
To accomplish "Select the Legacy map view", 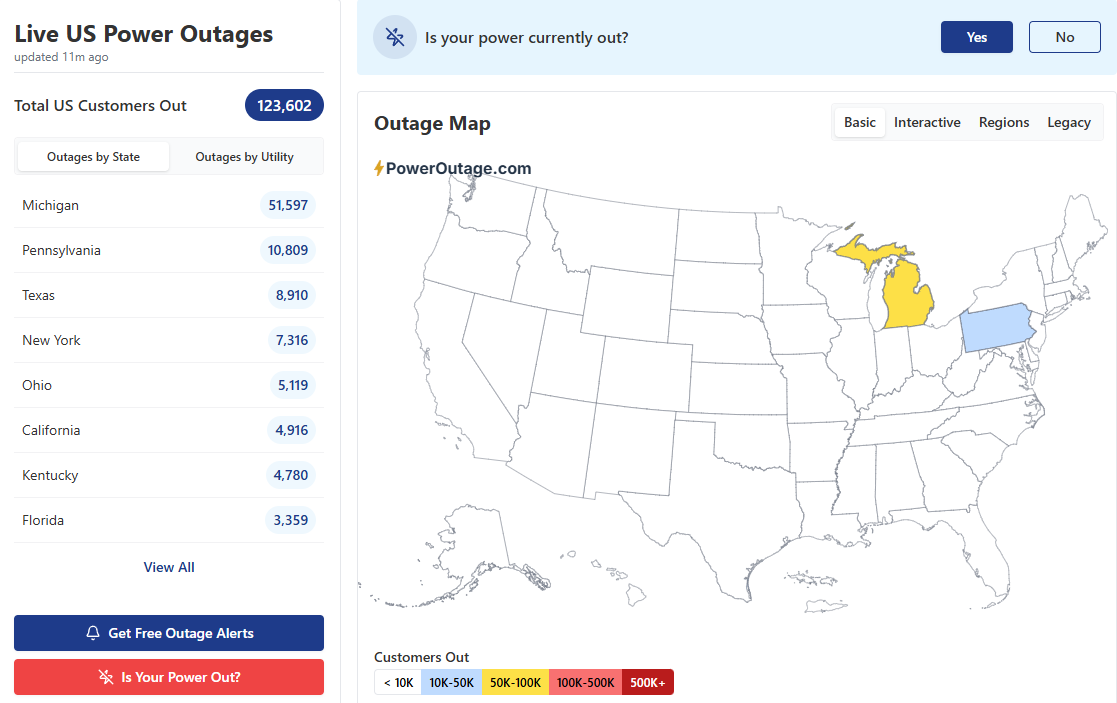I will [x=1068, y=122].
